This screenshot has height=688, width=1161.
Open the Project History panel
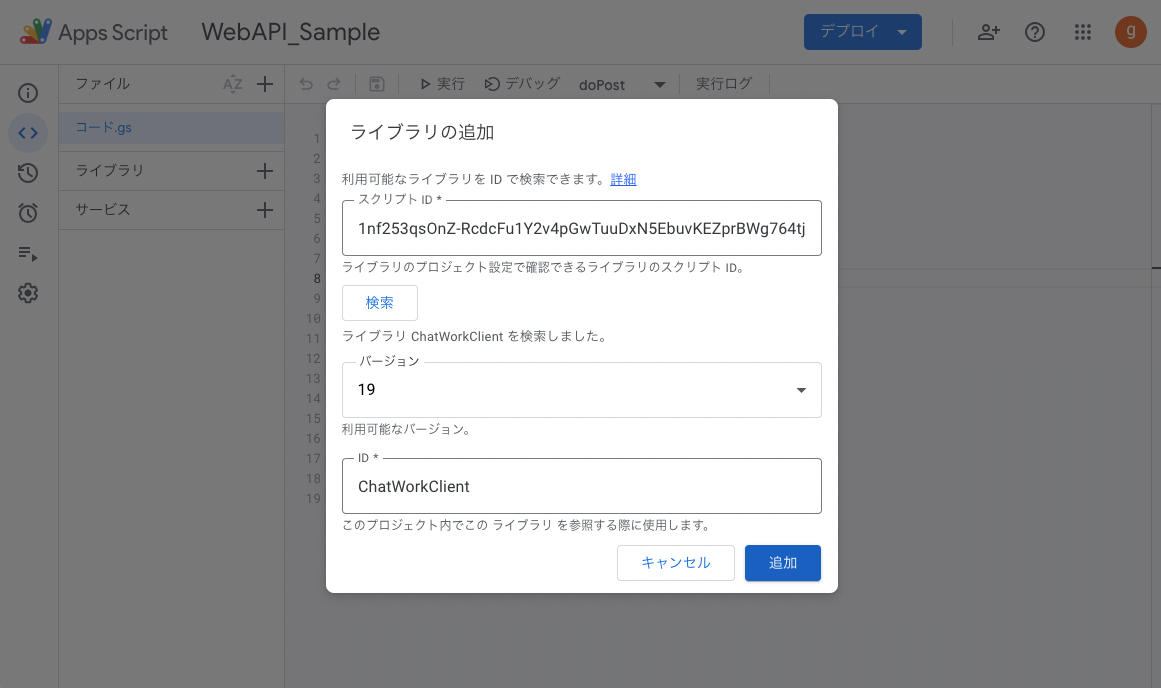[28, 172]
